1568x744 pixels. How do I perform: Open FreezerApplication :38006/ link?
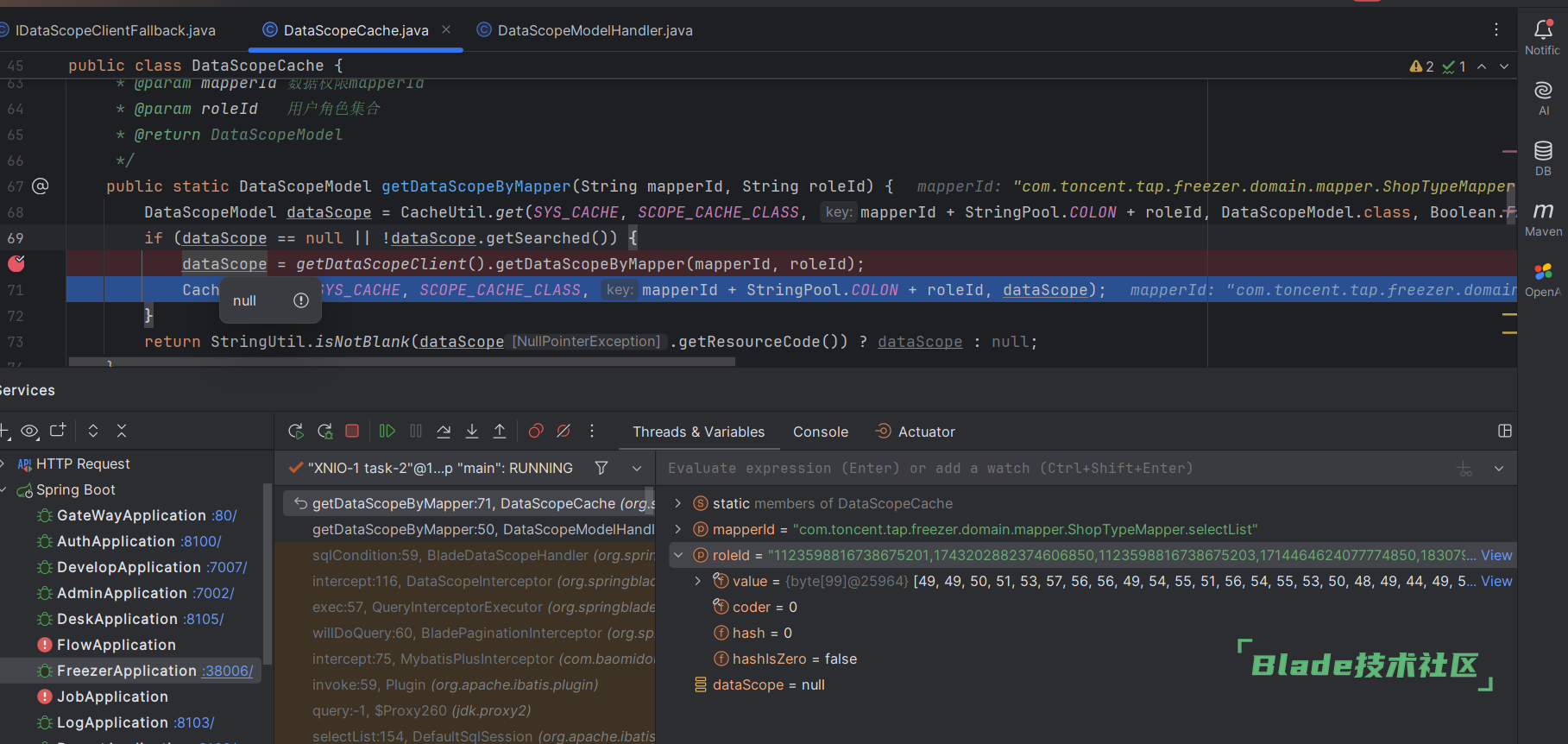click(x=227, y=671)
